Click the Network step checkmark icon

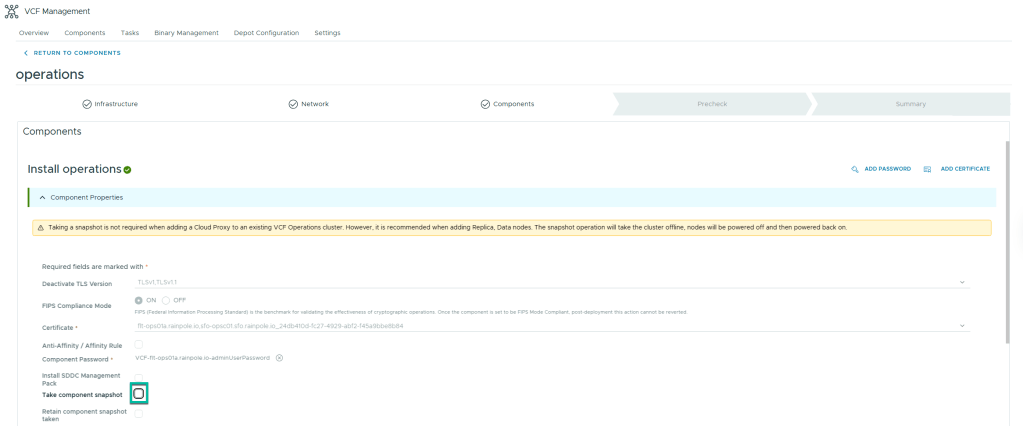[x=293, y=104]
